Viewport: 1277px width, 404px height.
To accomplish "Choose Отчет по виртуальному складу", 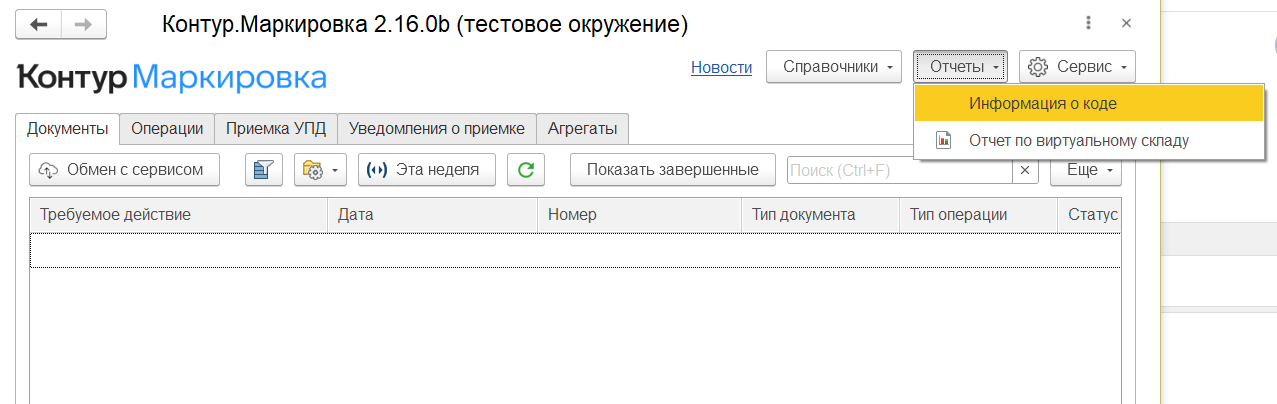I will [1089, 140].
